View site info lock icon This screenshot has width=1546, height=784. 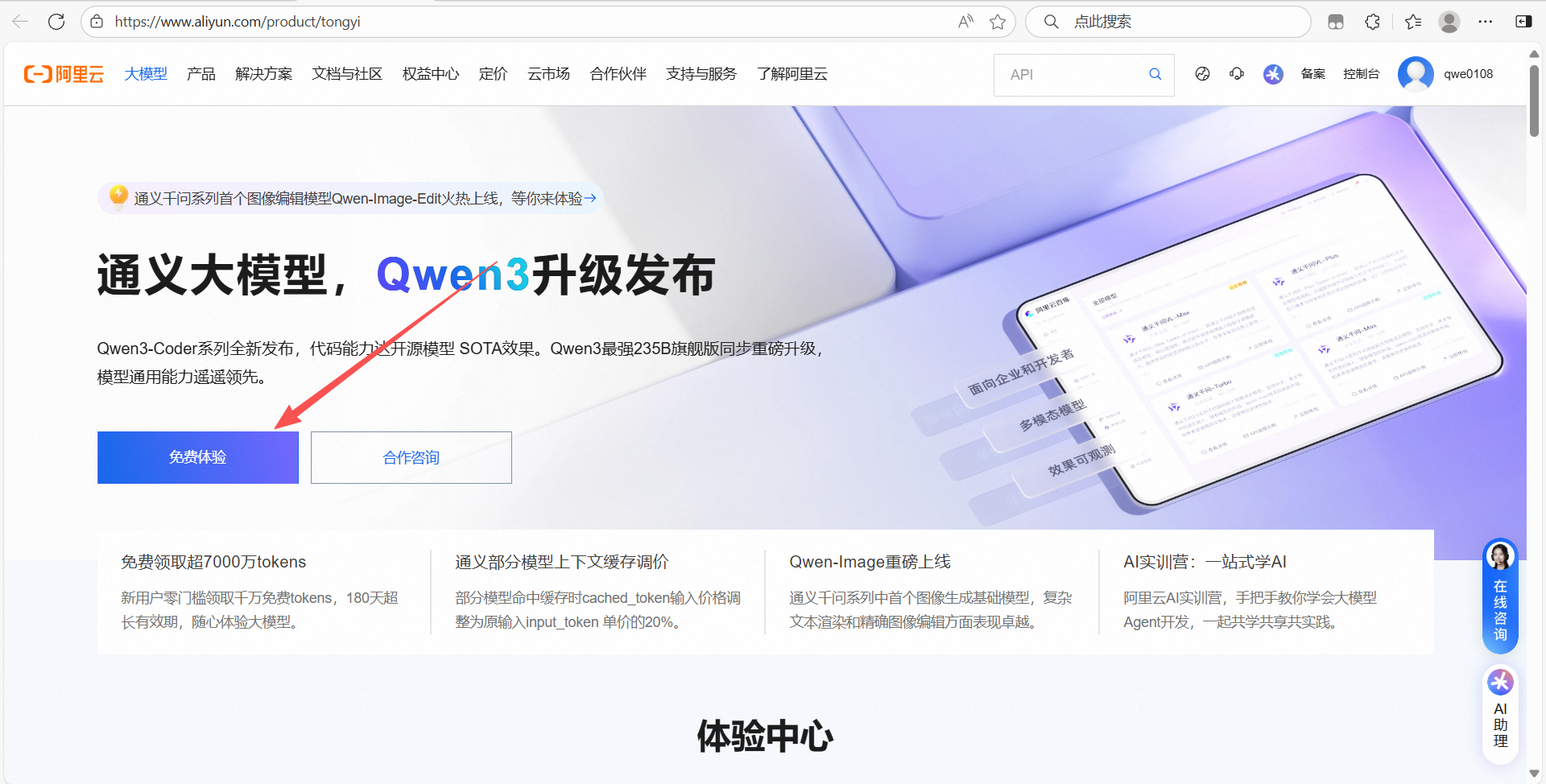tap(97, 22)
